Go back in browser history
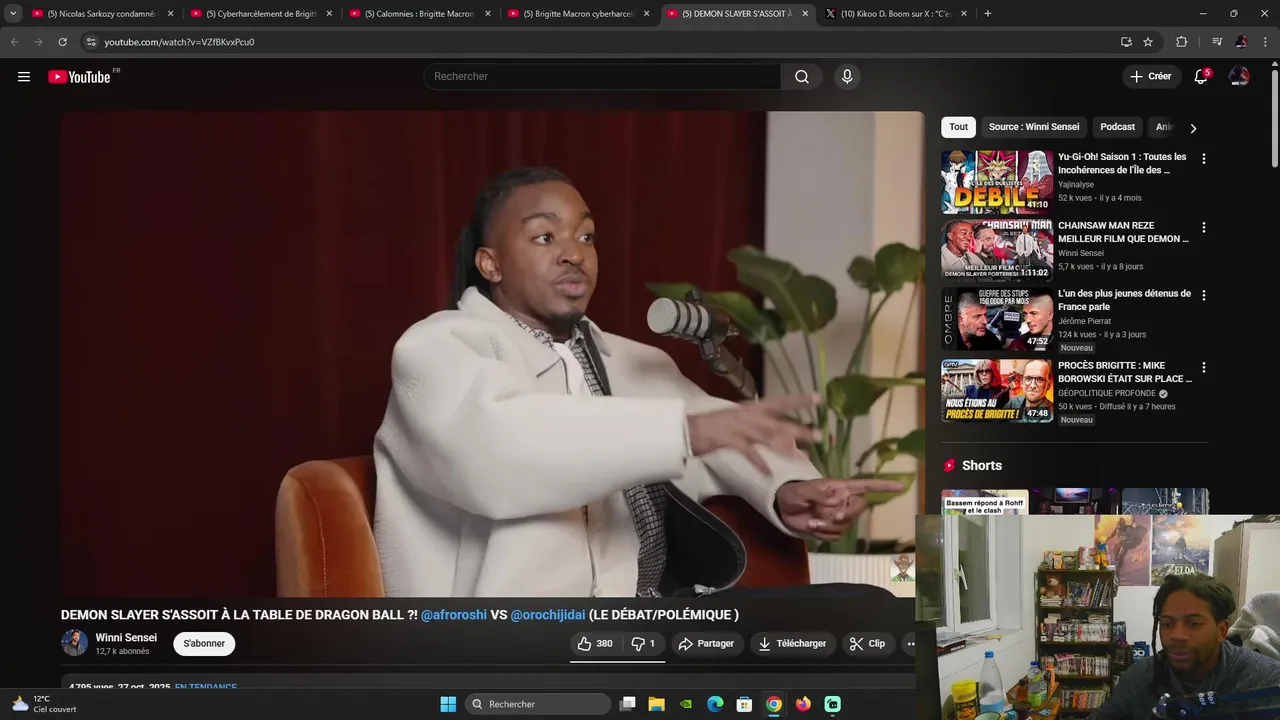1280x720 pixels. (14, 42)
